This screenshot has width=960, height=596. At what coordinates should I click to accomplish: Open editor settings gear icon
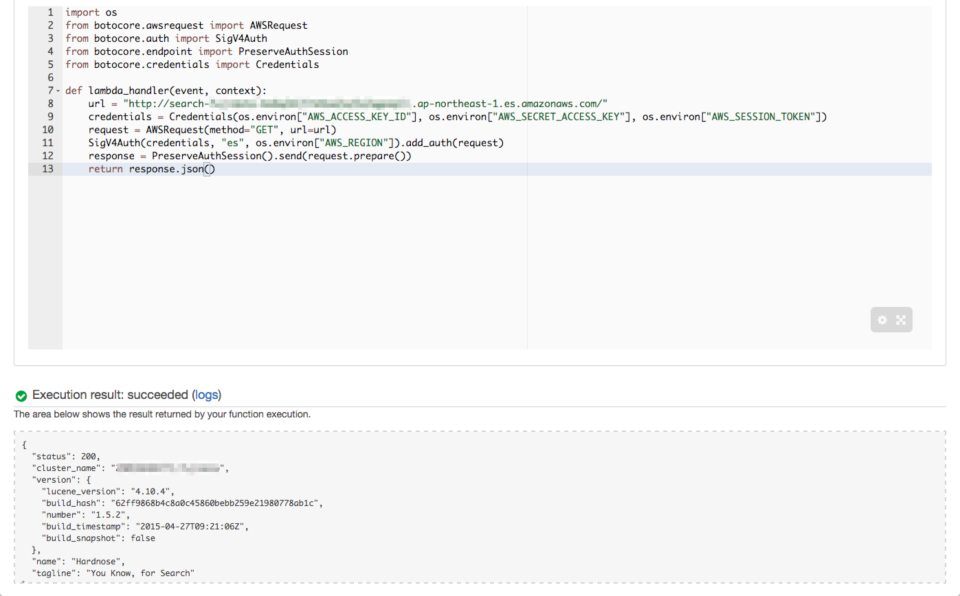tap(882, 320)
